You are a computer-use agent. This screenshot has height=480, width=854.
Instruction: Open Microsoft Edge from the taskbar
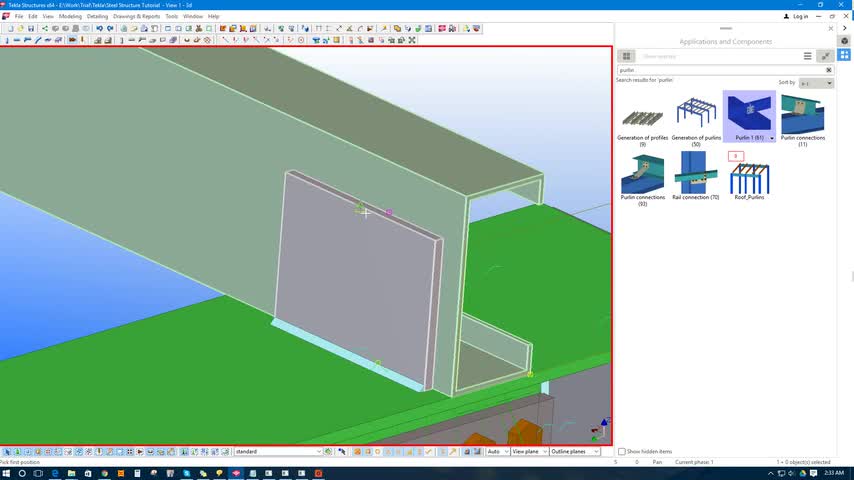point(55,473)
